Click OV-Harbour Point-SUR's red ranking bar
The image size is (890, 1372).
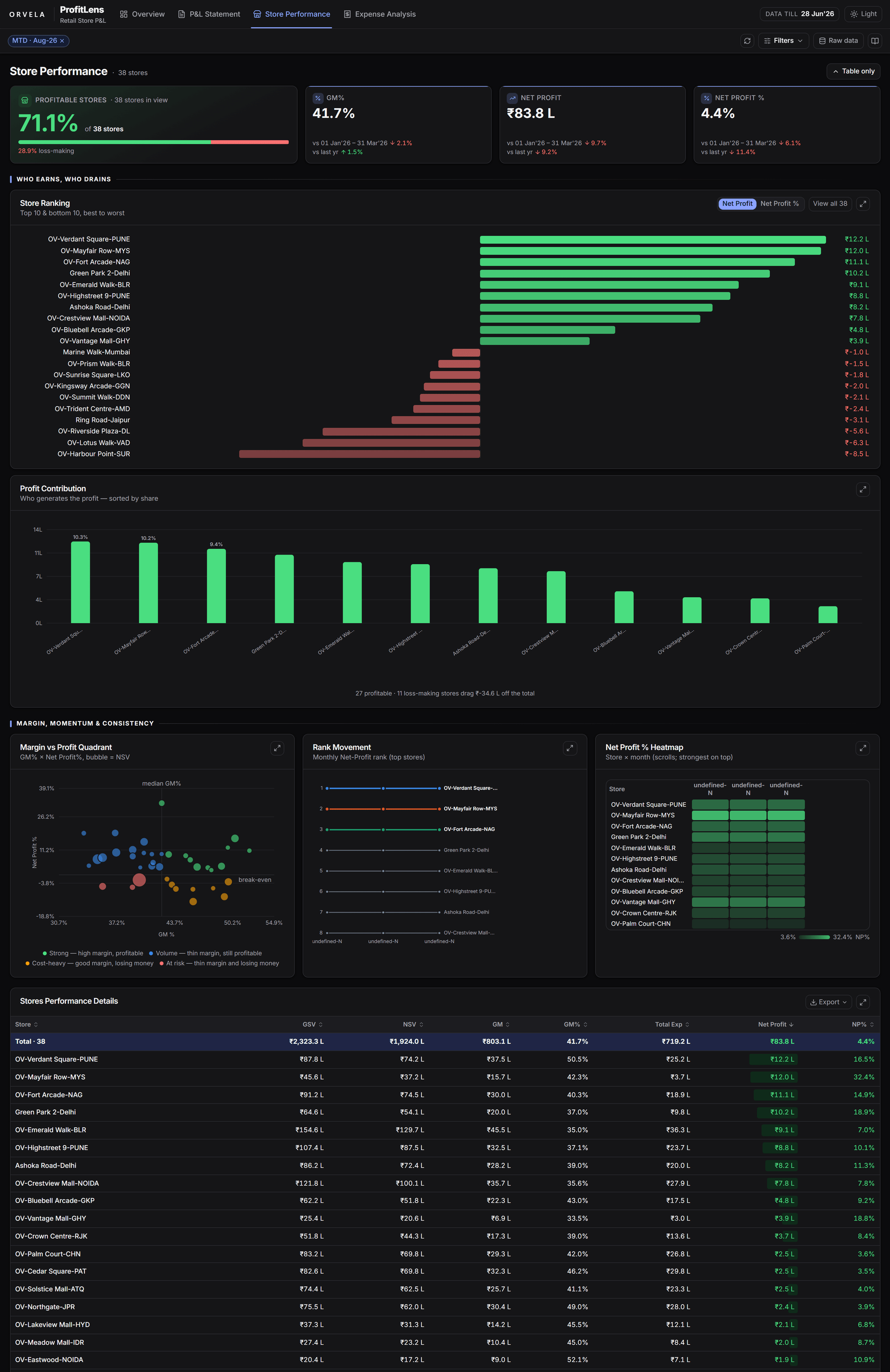pyautogui.click(x=360, y=454)
